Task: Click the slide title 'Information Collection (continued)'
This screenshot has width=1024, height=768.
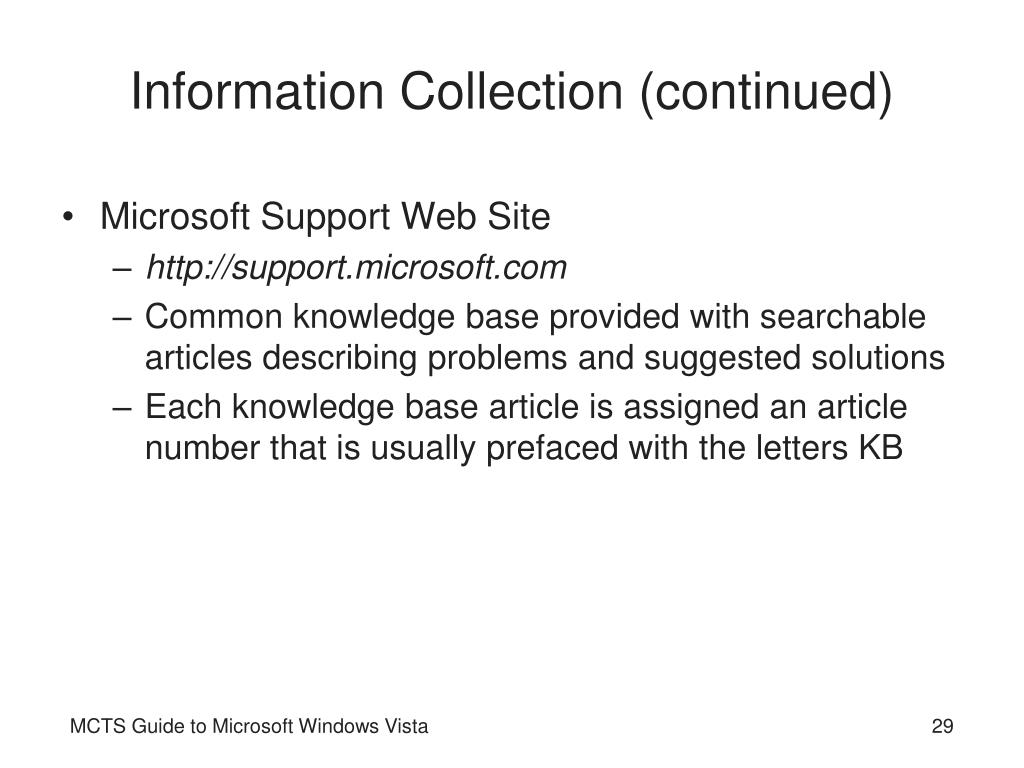Action: (x=511, y=91)
